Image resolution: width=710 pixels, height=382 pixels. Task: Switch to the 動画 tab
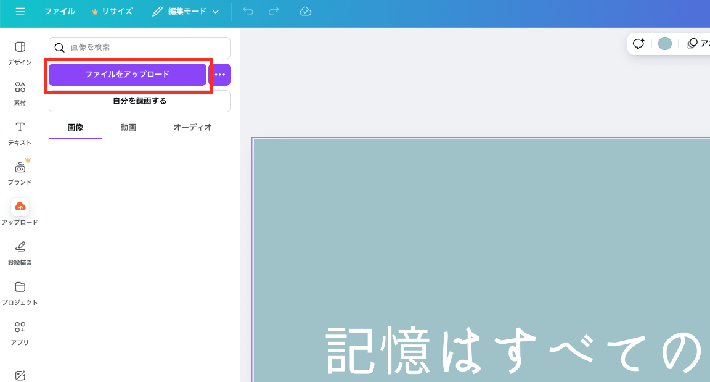[x=129, y=128]
